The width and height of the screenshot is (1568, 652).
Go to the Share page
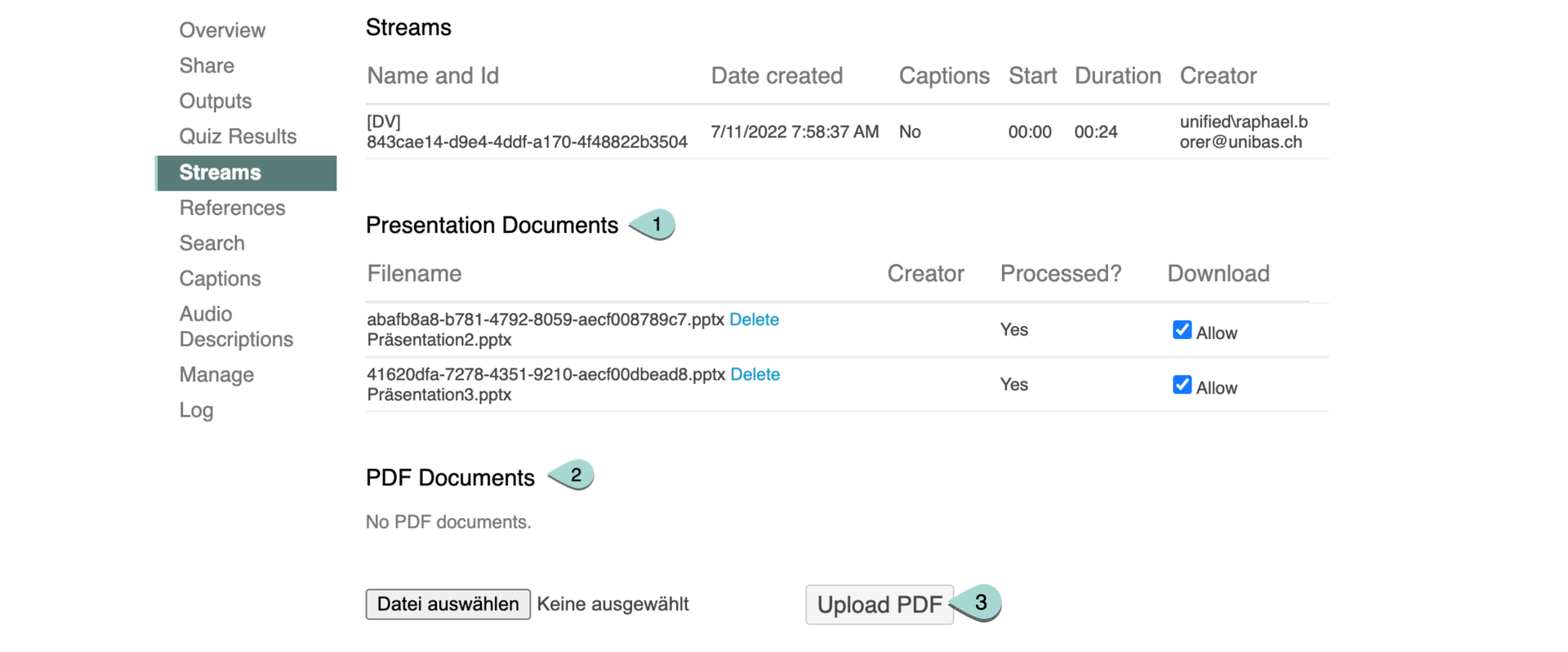(207, 65)
